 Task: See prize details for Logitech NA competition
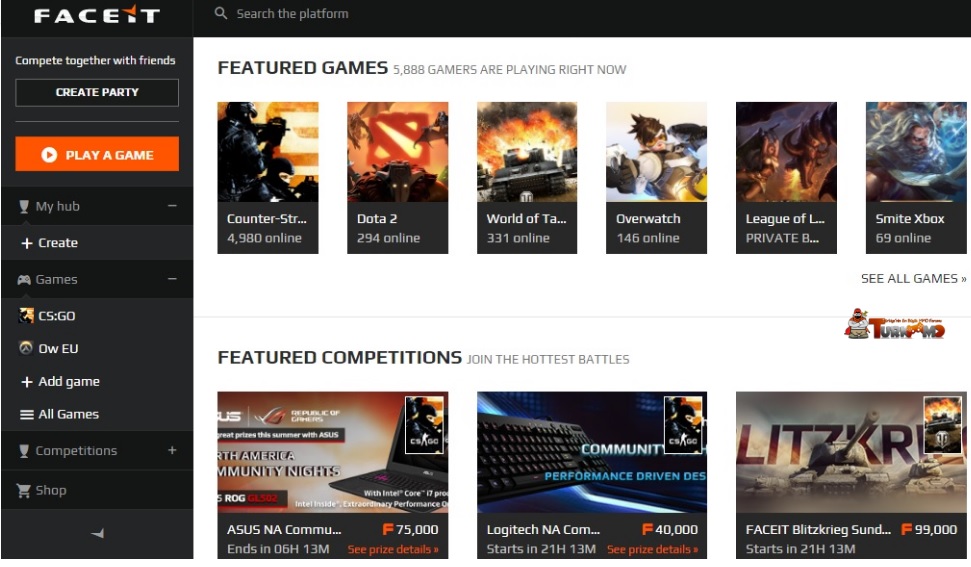653,549
